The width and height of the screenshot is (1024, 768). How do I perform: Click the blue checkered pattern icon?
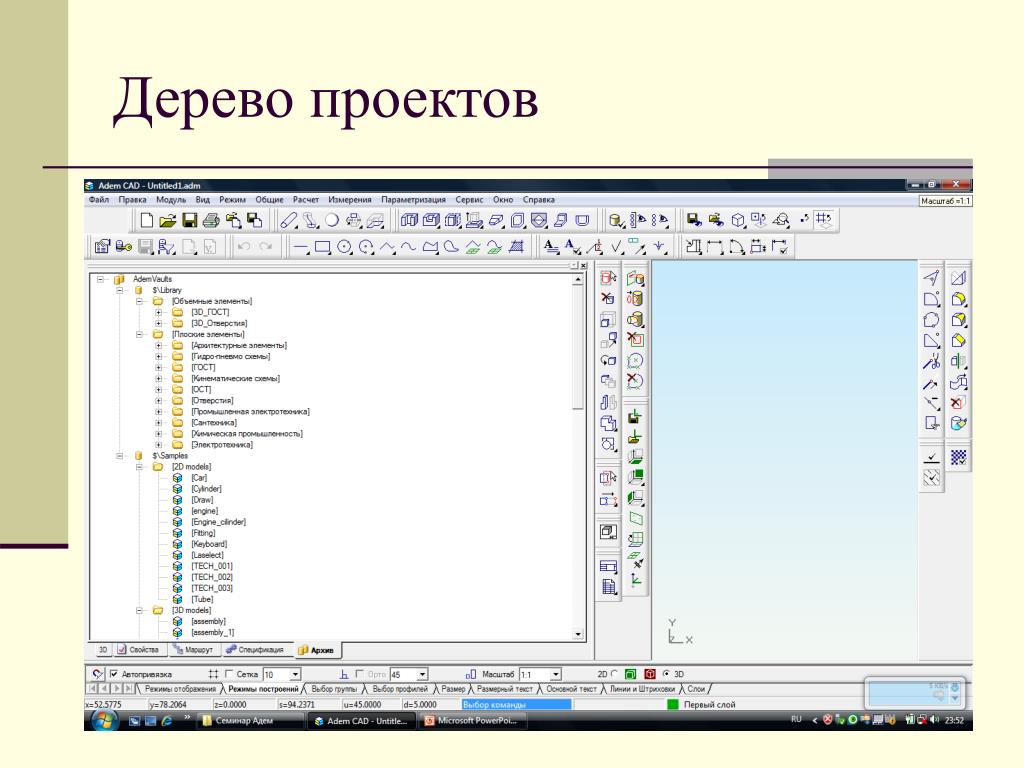point(958,457)
